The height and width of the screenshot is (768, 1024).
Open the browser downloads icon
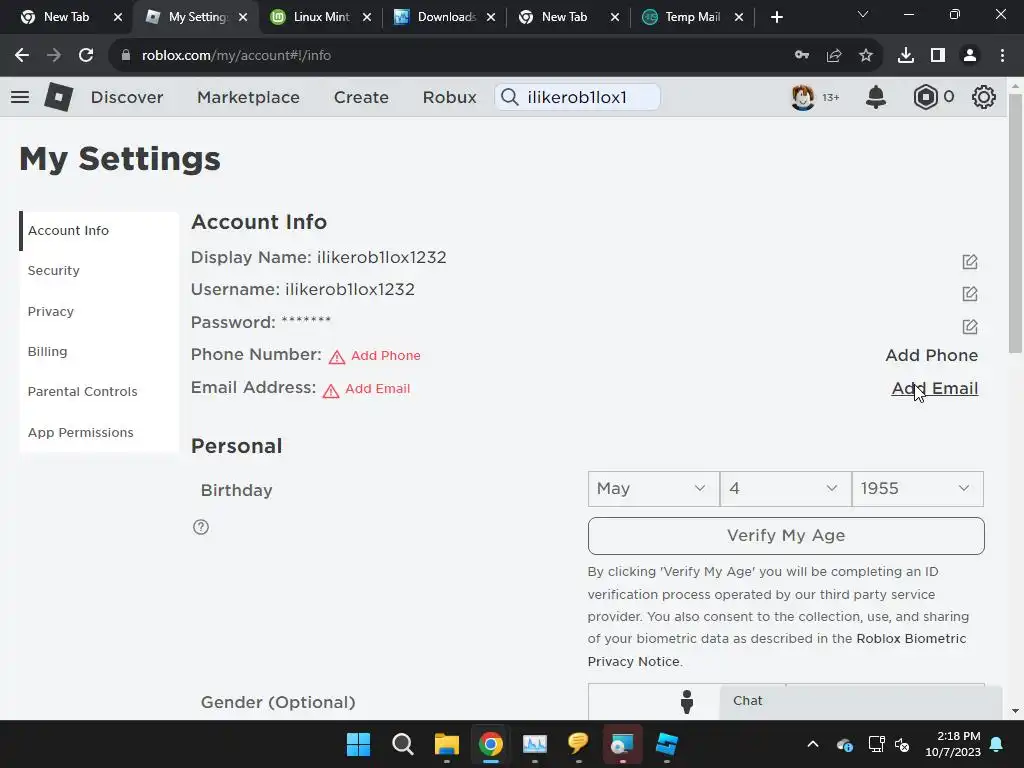coord(906,56)
